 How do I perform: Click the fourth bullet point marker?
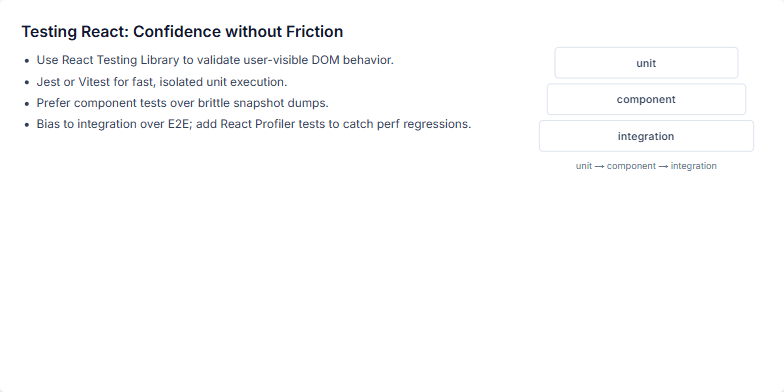[27, 125]
